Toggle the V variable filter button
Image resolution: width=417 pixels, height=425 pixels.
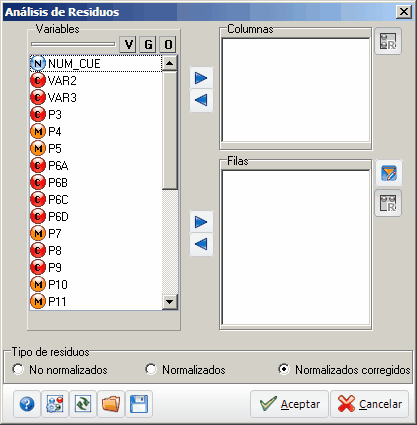[x=128, y=44]
